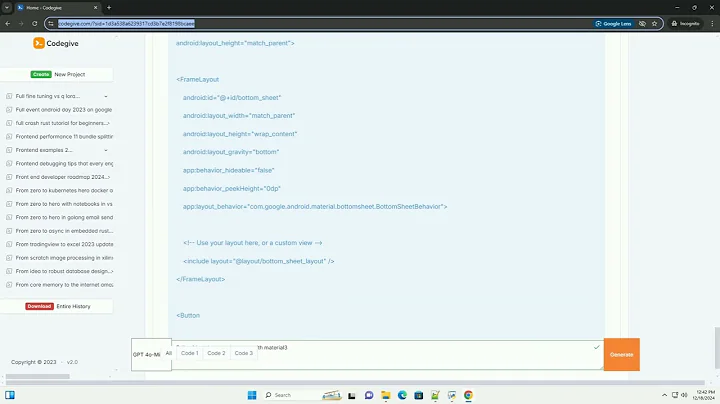720x404 pixels.
Task: Open File Explorer from taskbar
Action: (386, 395)
